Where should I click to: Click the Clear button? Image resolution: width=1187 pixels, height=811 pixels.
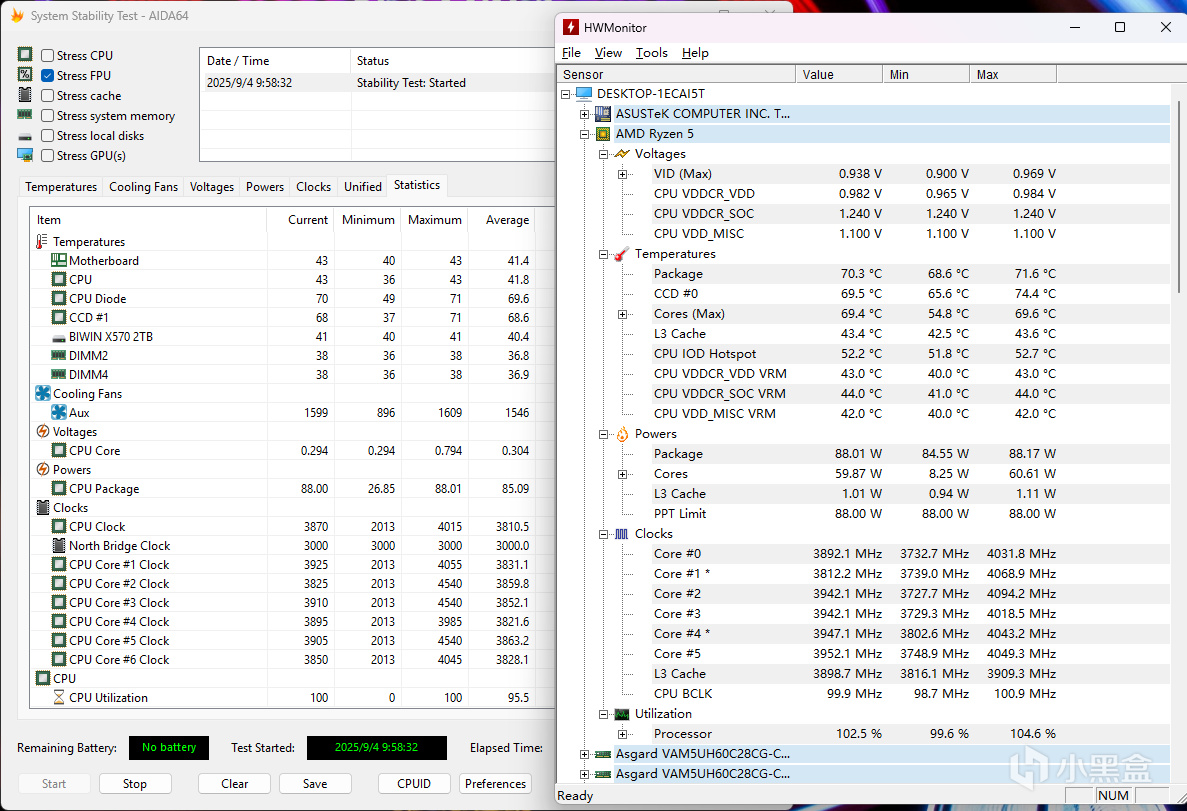point(235,784)
